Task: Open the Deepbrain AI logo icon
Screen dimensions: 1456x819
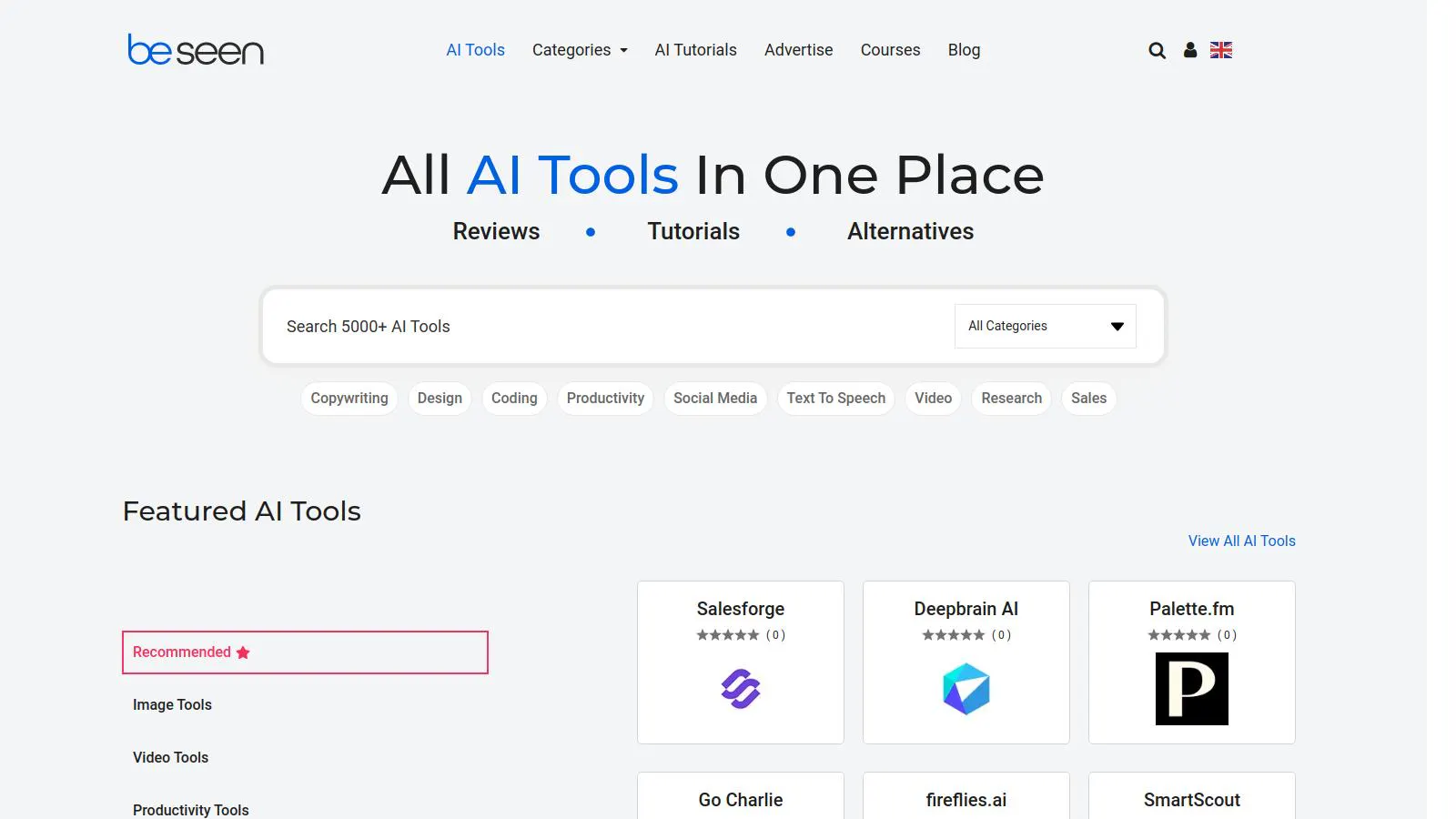Action: (x=966, y=689)
